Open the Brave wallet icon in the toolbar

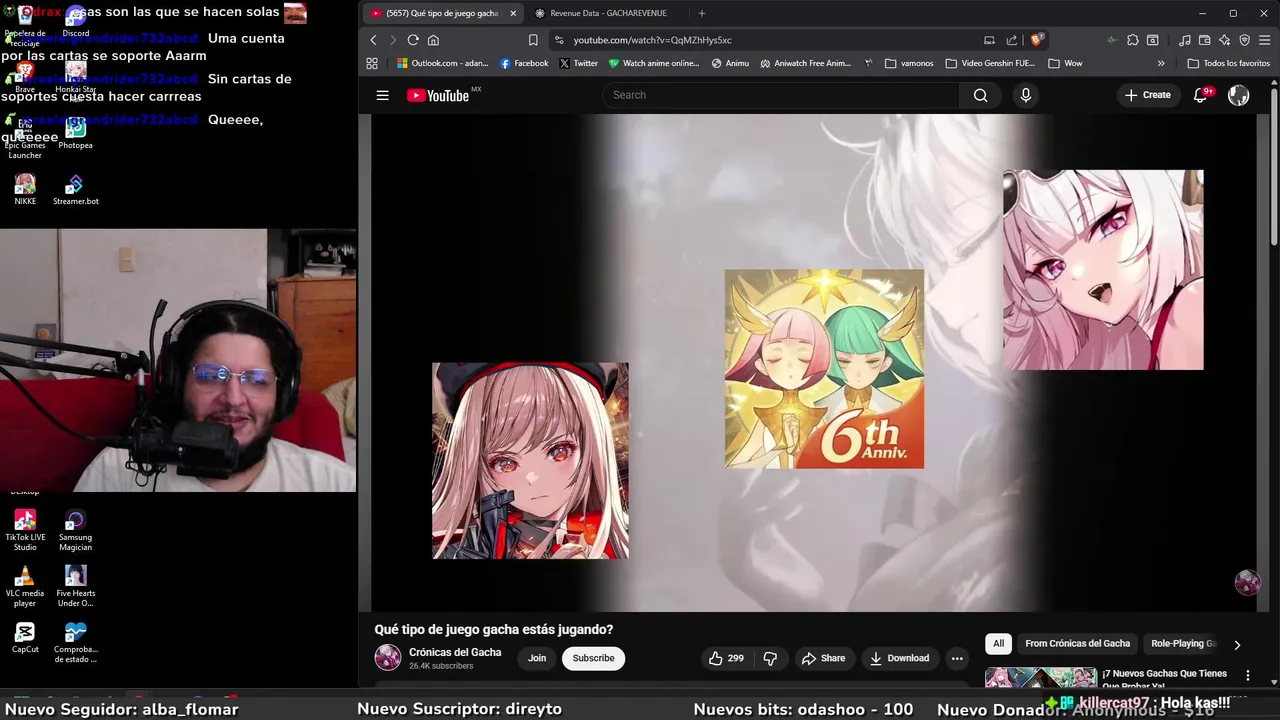(x=1204, y=40)
